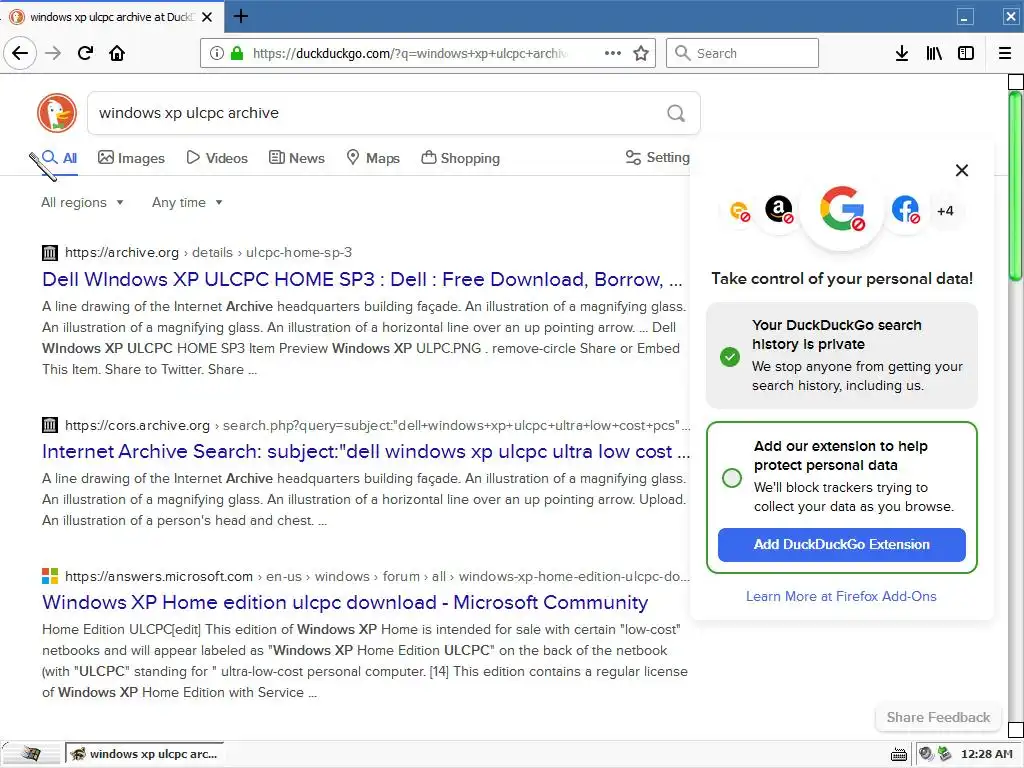Open the downloads arrow in toolbar
The image size is (1024, 768).
(x=902, y=53)
